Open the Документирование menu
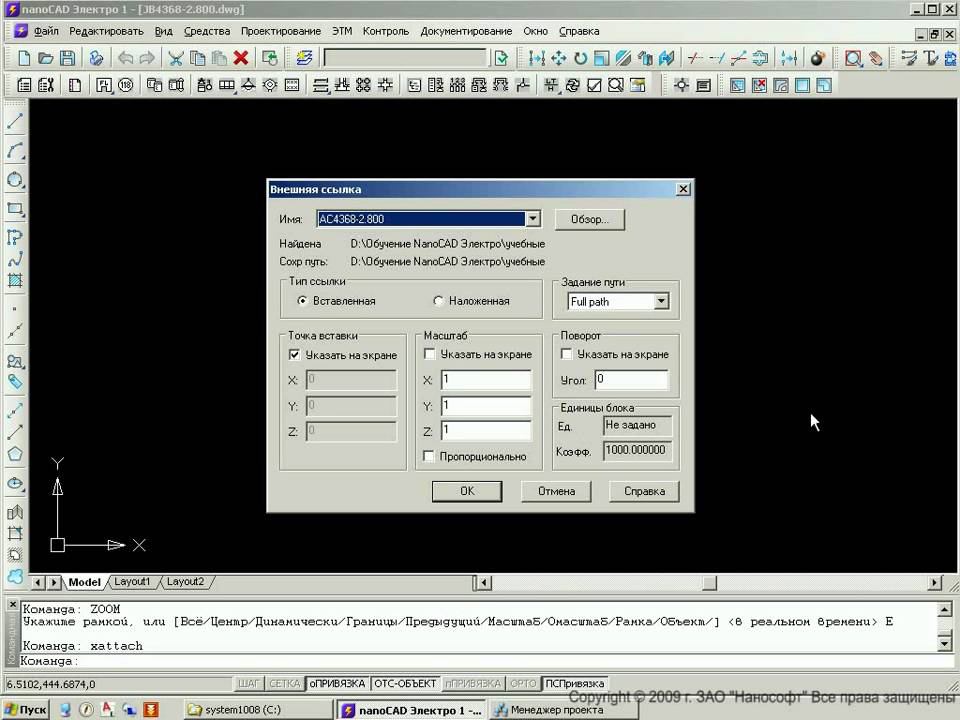The width and height of the screenshot is (960, 720). 466,31
